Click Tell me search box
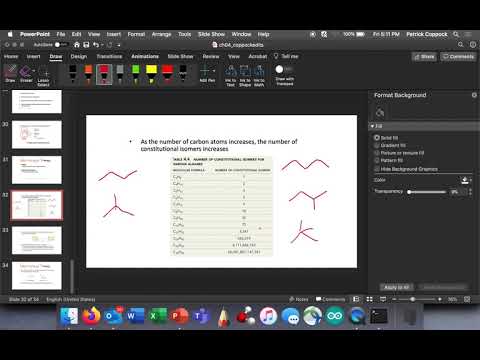The image size is (480, 360). (286, 56)
